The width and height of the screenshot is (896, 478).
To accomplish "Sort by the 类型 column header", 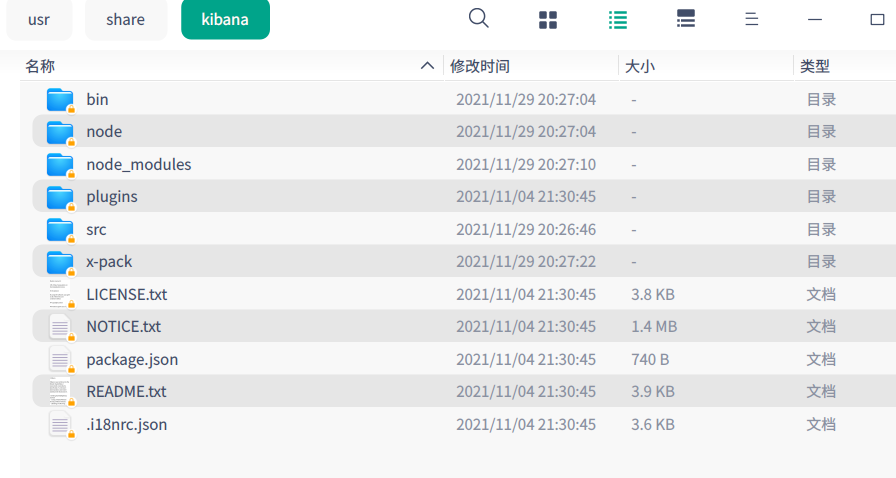I will point(815,66).
